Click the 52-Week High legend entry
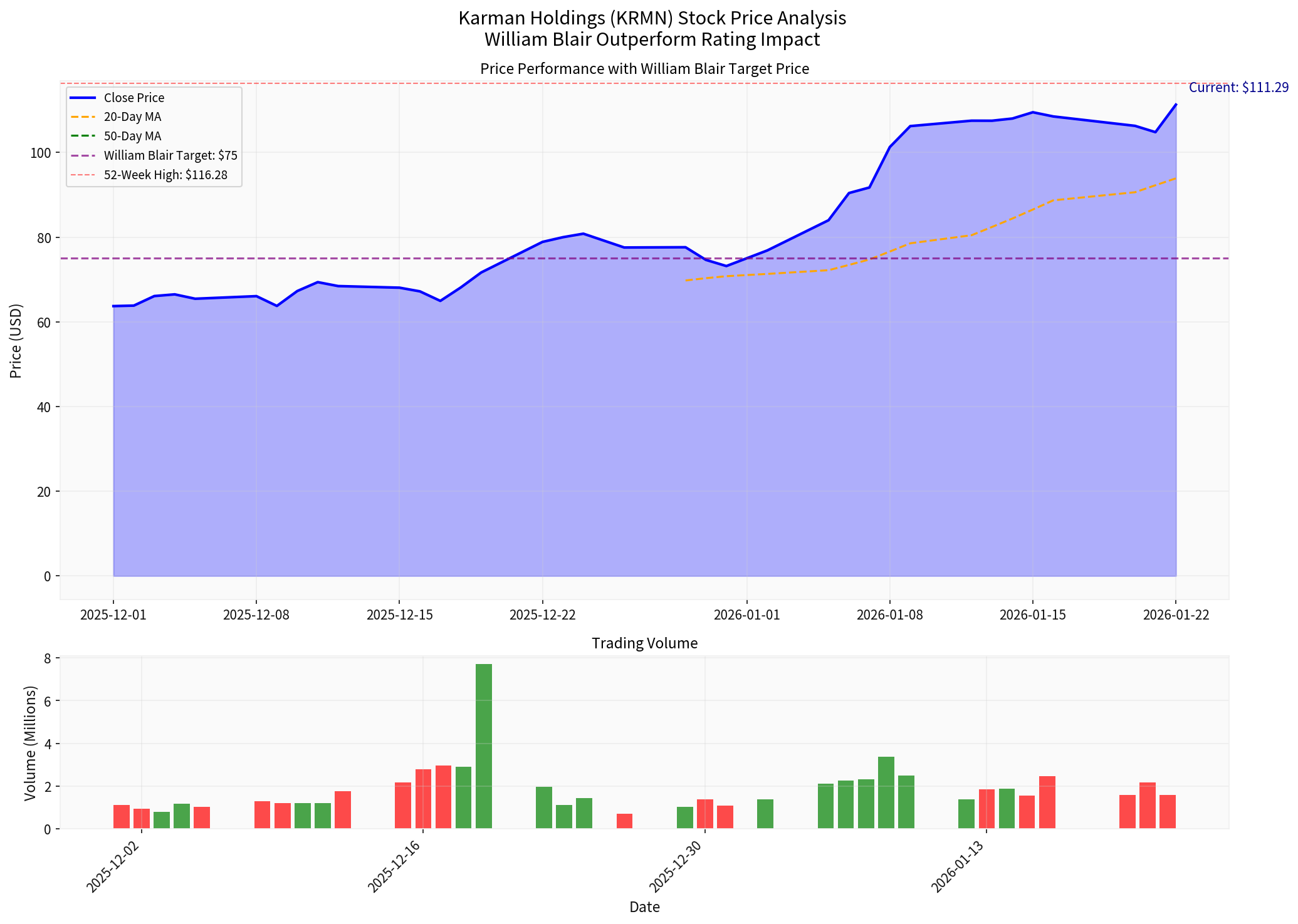The height and width of the screenshot is (924, 1298). pyautogui.click(x=165, y=175)
